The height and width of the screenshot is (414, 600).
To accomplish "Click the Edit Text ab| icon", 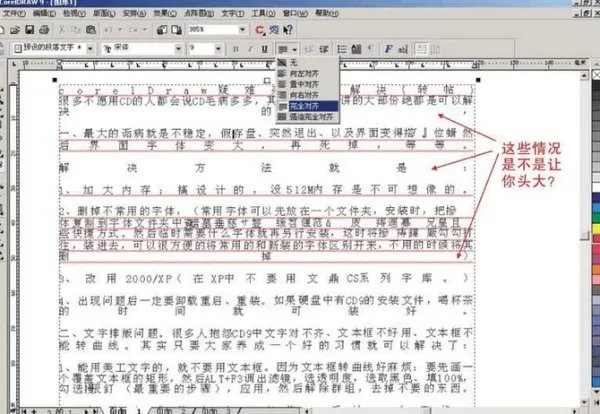I will click(403, 49).
